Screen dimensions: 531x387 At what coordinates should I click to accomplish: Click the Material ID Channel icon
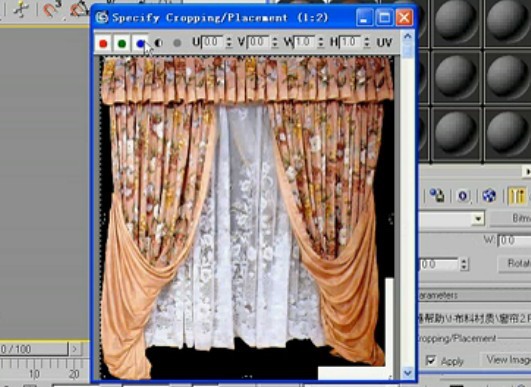point(463,196)
